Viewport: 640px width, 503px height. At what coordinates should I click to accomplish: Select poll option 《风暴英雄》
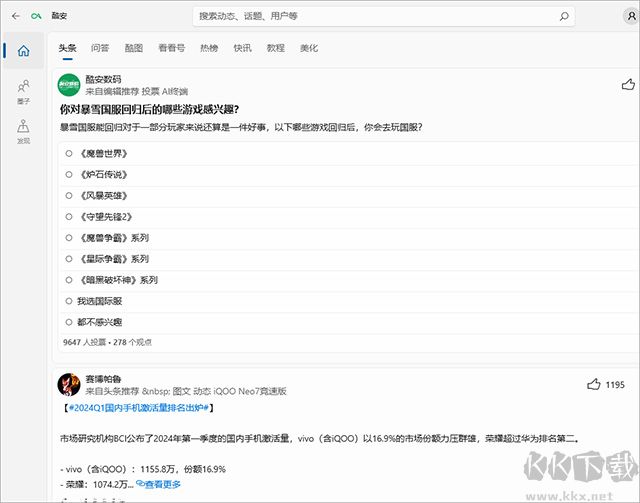pos(69,196)
